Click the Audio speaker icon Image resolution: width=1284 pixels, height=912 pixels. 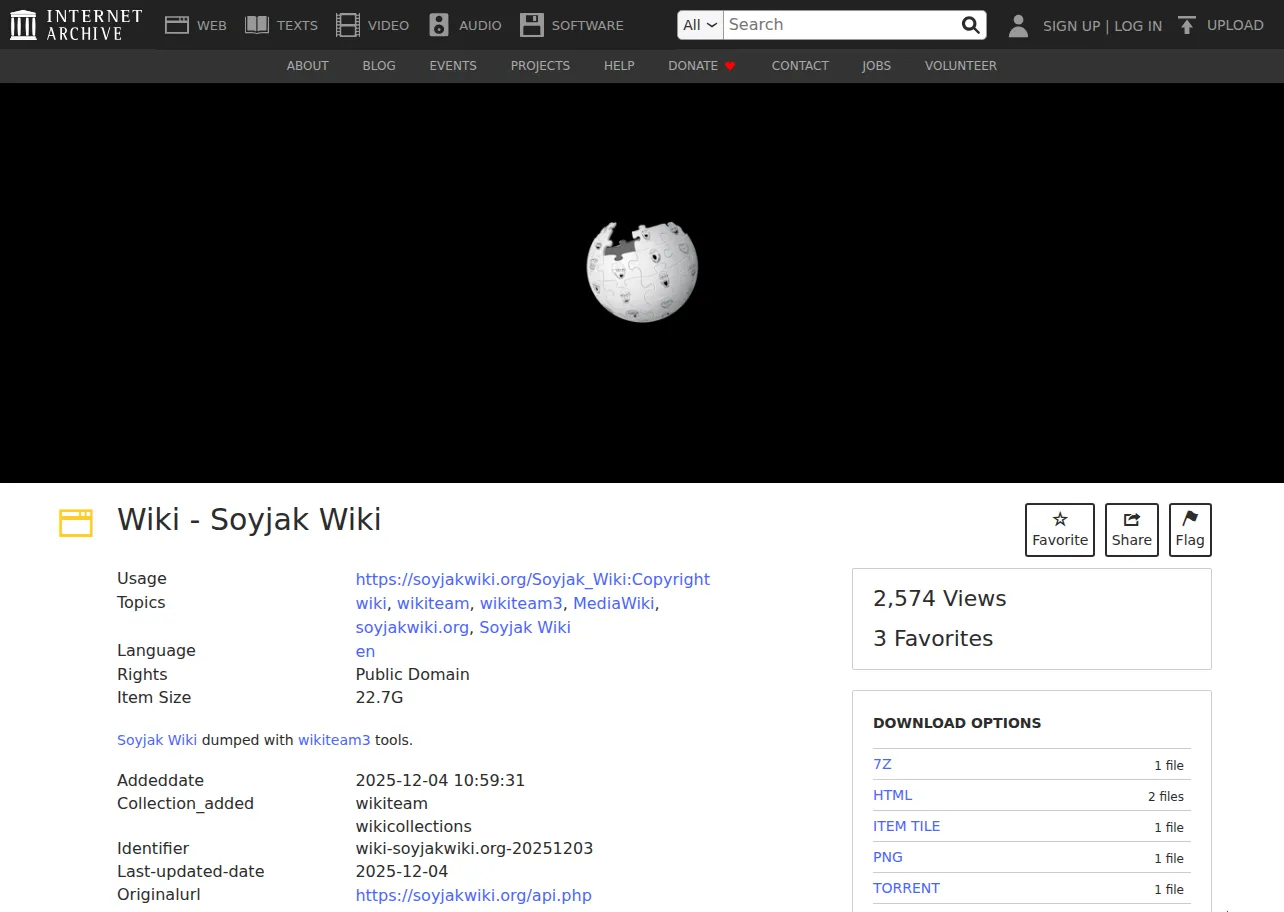coord(439,25)
